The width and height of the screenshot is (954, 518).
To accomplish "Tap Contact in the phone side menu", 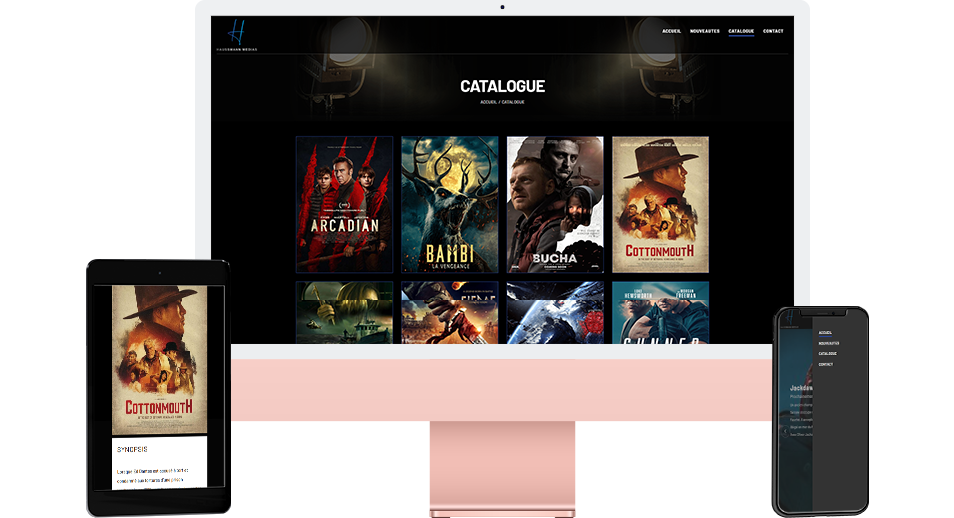I will pos(825,364).
